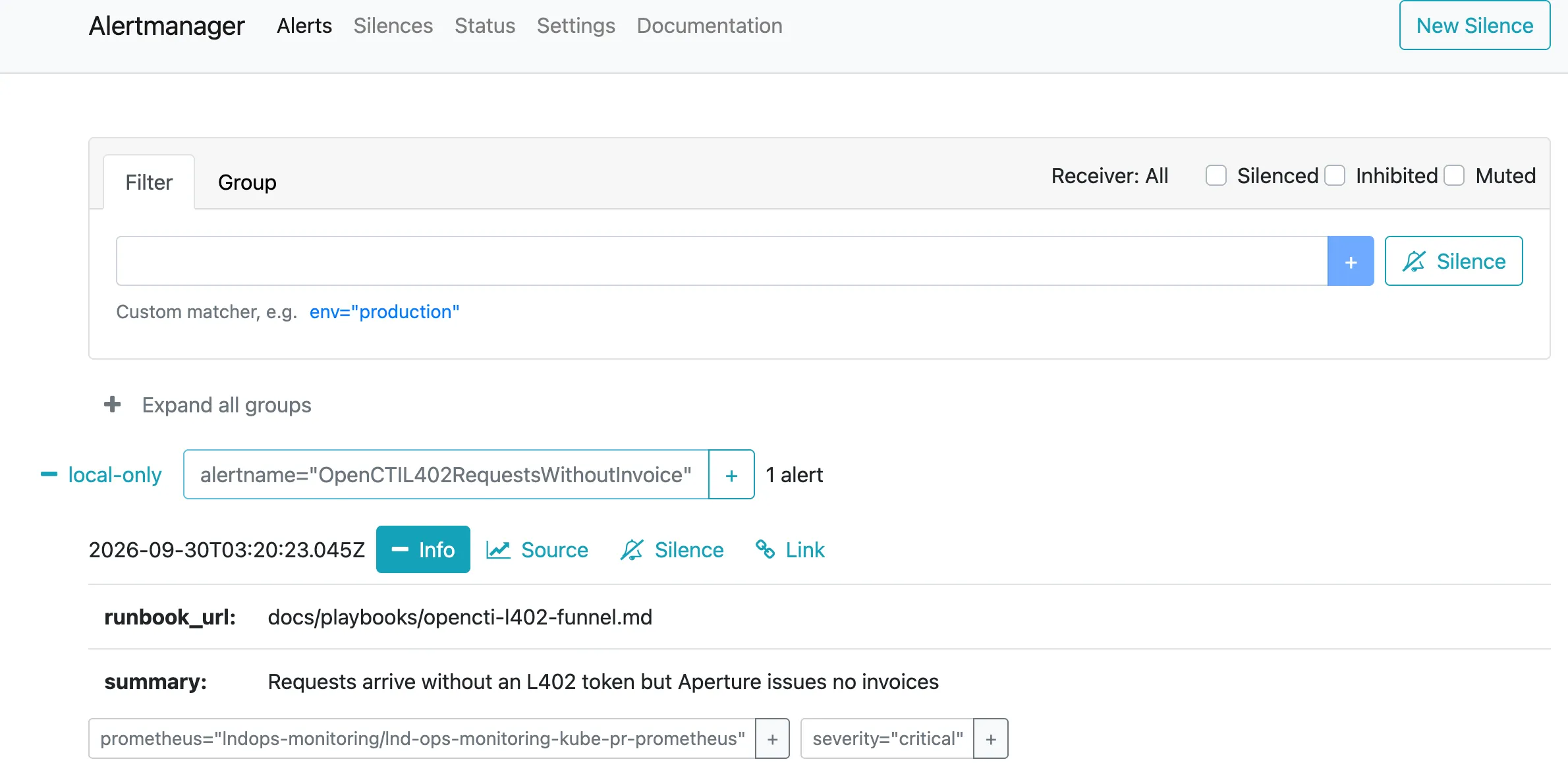This screenshot has height=776, width=1568.
Task: Open the Settings page
Action: tap(576, 26)
